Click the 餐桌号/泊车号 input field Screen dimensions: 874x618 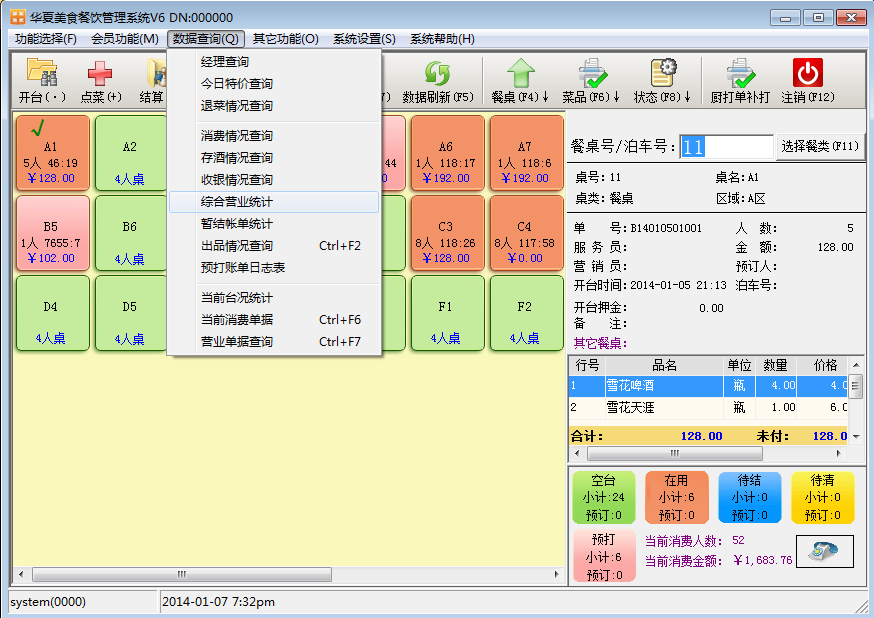tap(726, 147)
